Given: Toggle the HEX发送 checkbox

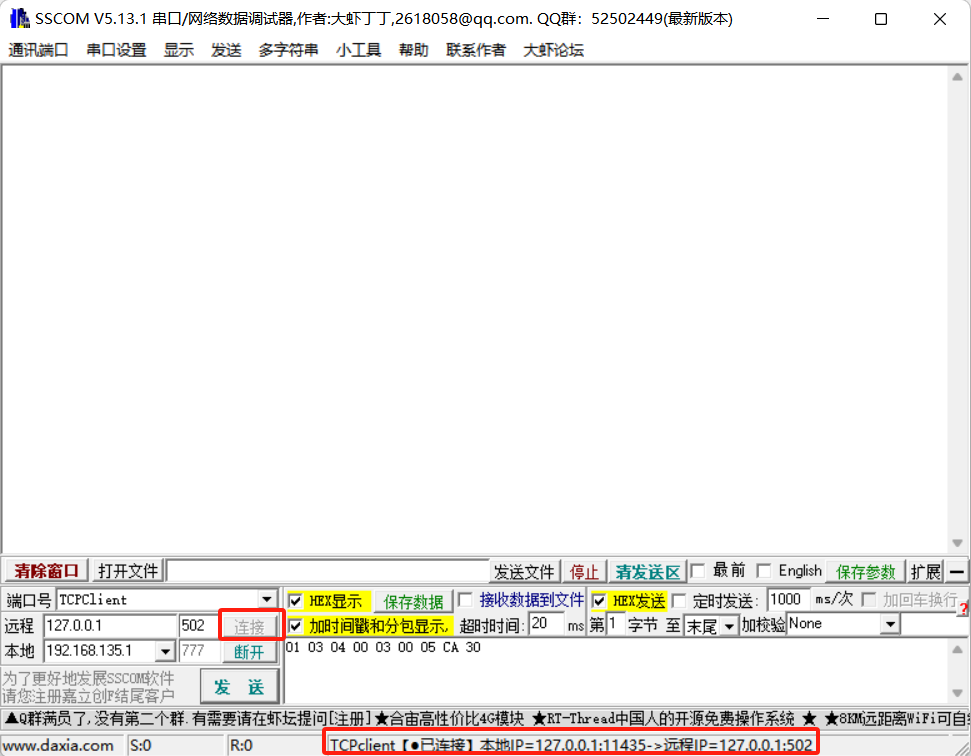Looking at the screenshot, I should tap(599, 601).
